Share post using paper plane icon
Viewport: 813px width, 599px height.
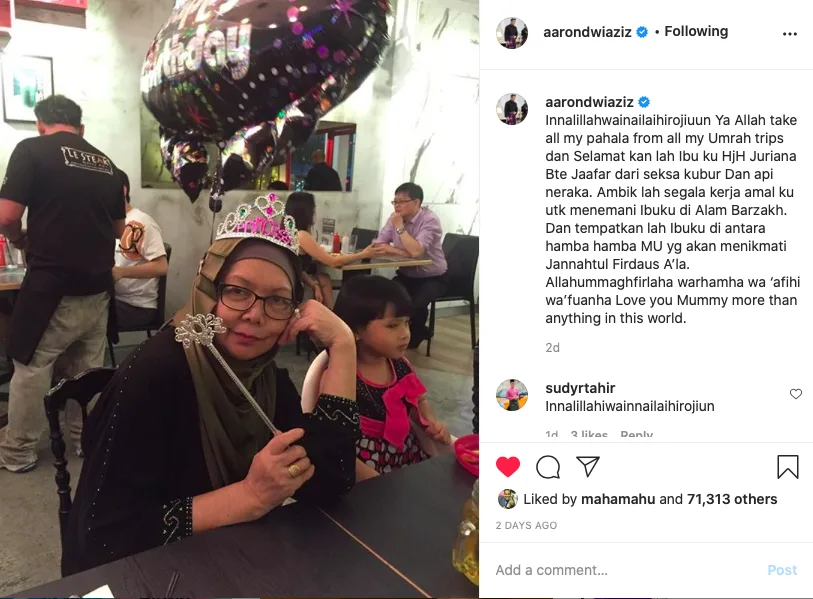pos(588,466)
